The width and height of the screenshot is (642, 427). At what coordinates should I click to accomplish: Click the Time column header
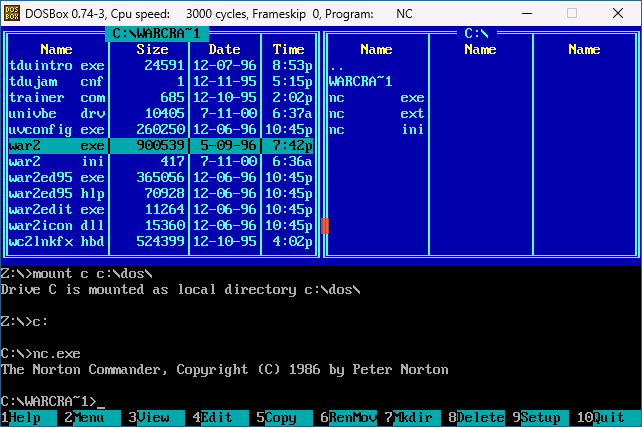(x=289, y=50)
